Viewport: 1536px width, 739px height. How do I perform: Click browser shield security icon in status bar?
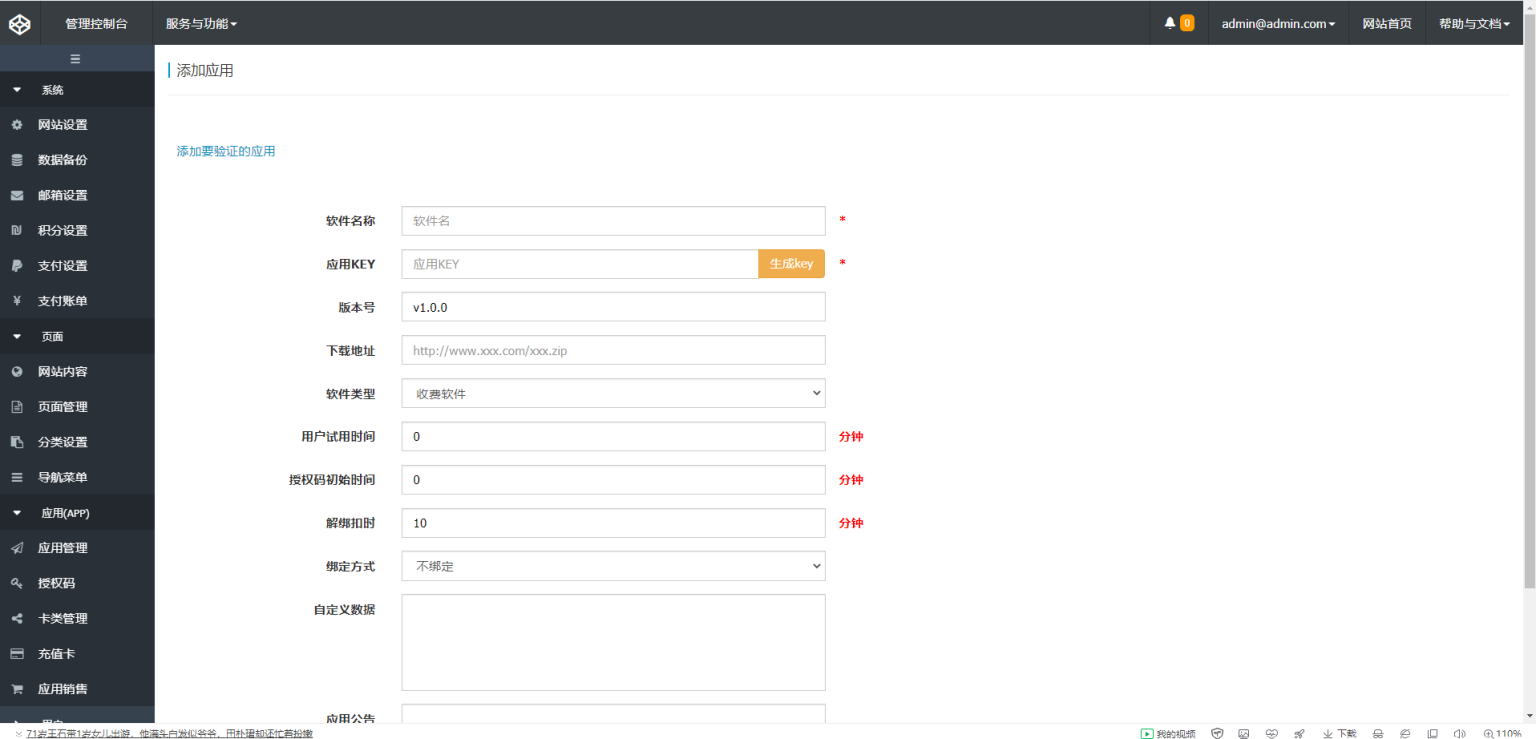pyautogui.click(x=1217, y=733)
